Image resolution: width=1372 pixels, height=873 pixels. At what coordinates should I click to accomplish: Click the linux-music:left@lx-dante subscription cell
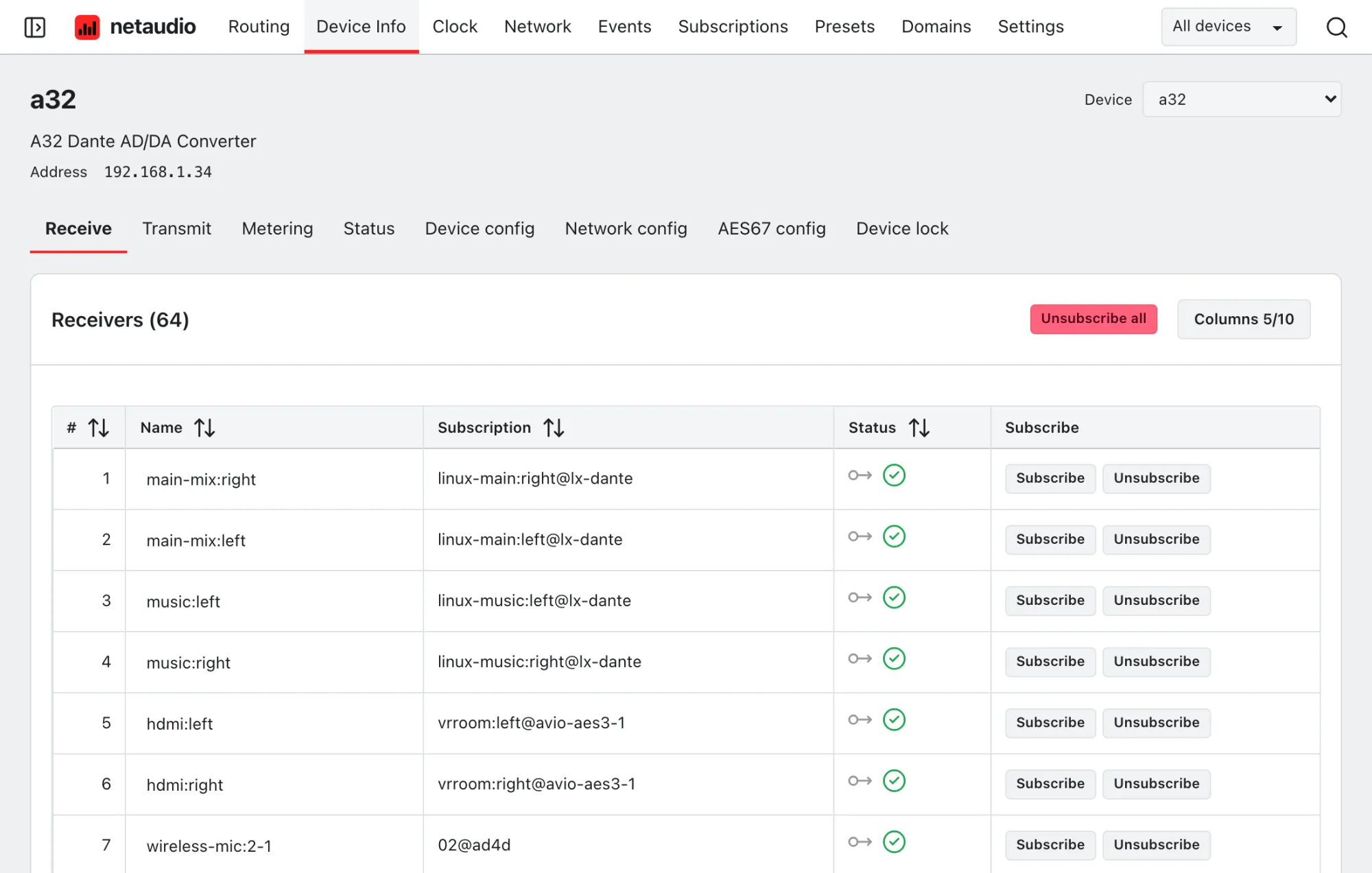(628, 601)
